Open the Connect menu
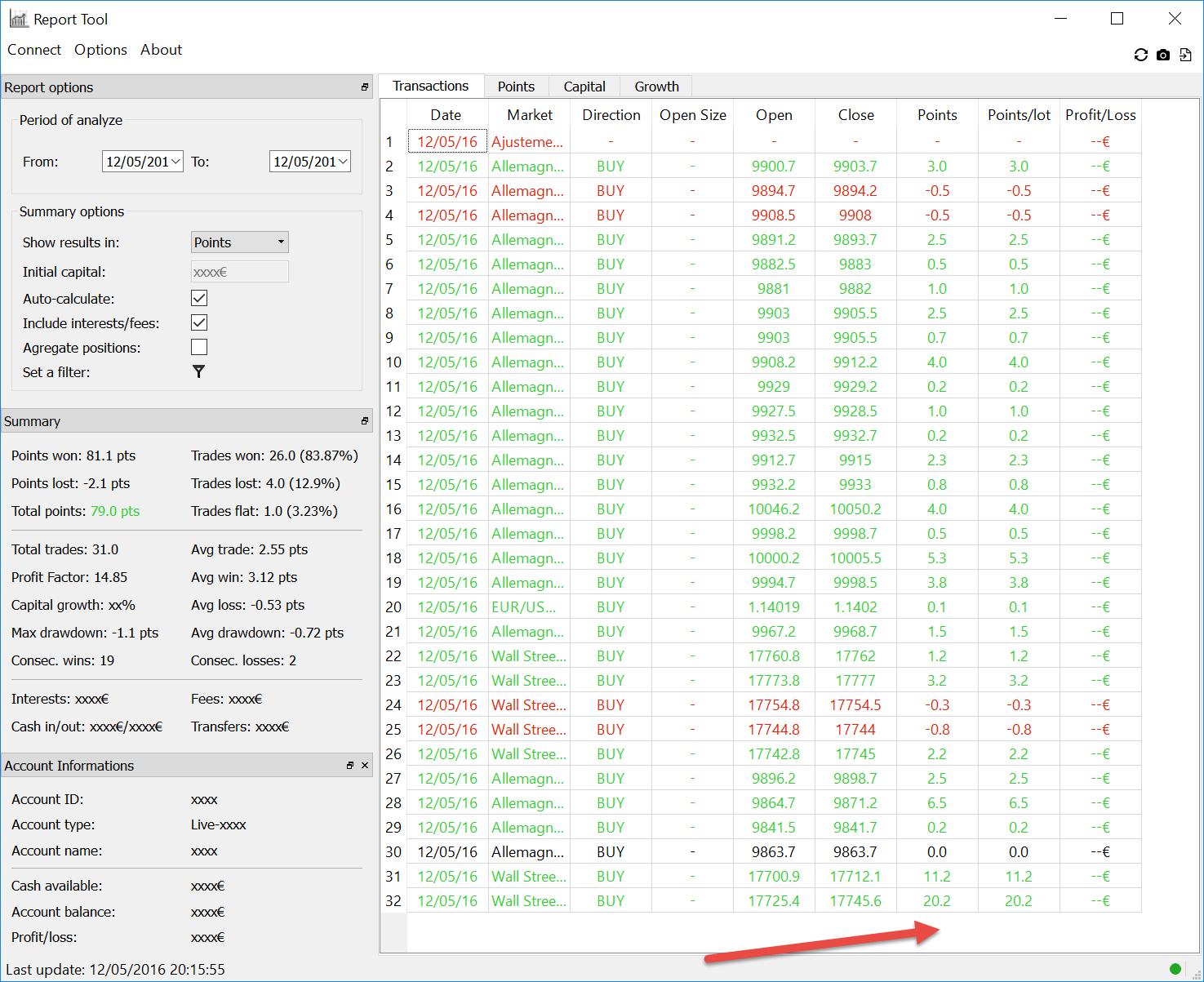1204x982 pixels. pyautogui.click(x=34, y=50)
